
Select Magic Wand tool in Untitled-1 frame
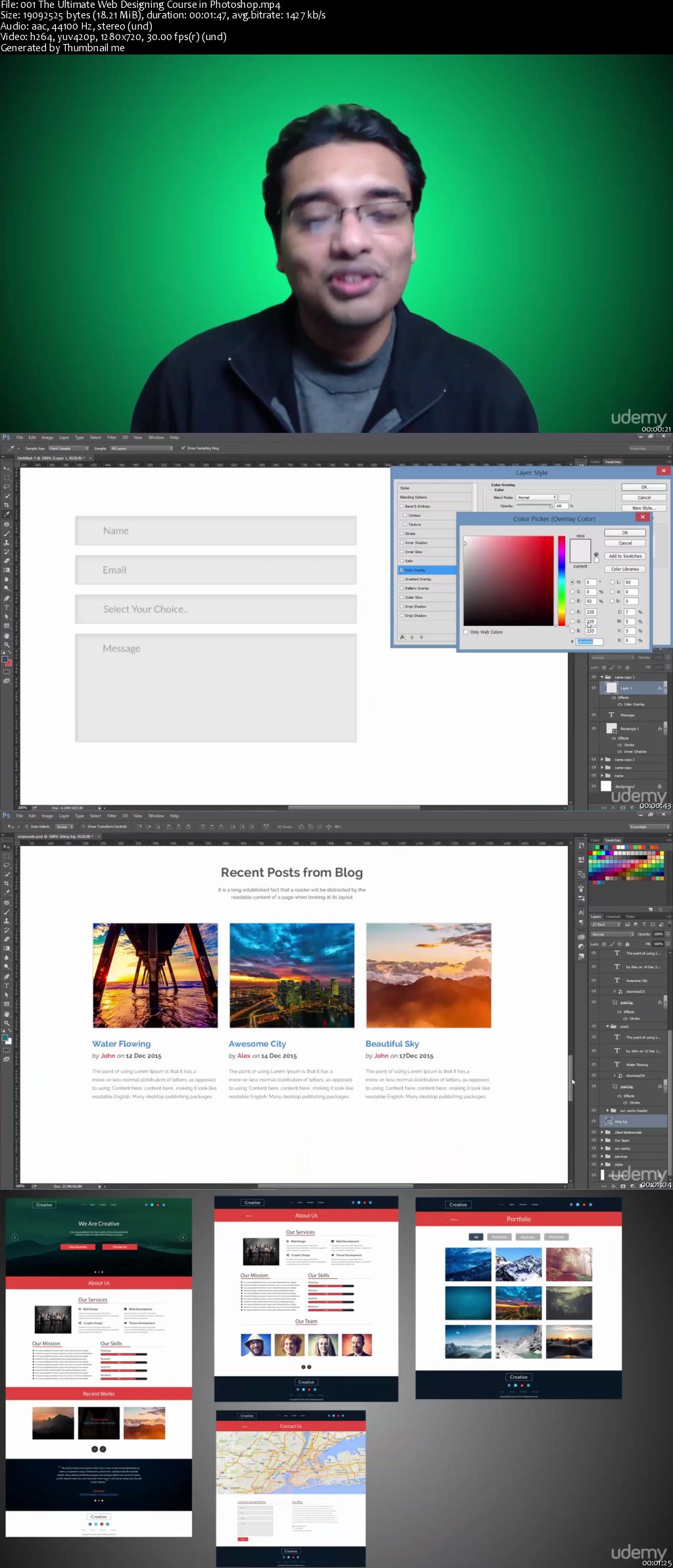7,496
